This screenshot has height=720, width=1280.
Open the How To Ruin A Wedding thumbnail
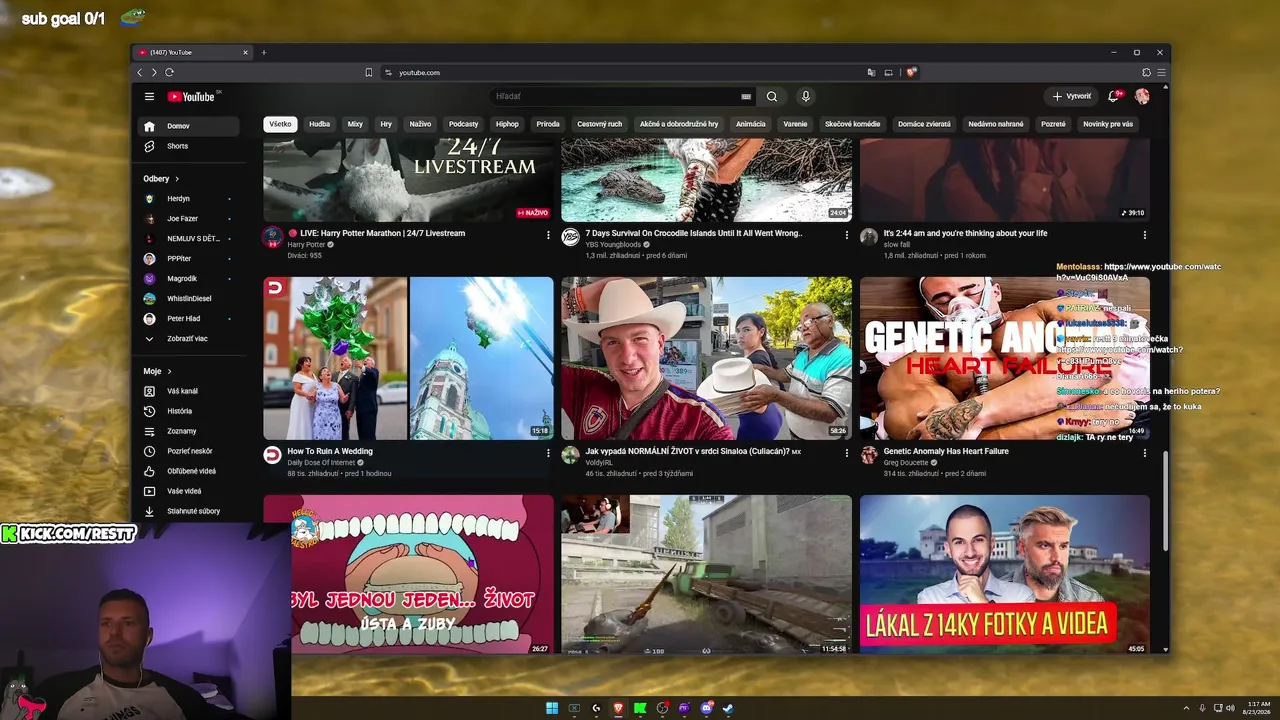(x=408, y=358)
